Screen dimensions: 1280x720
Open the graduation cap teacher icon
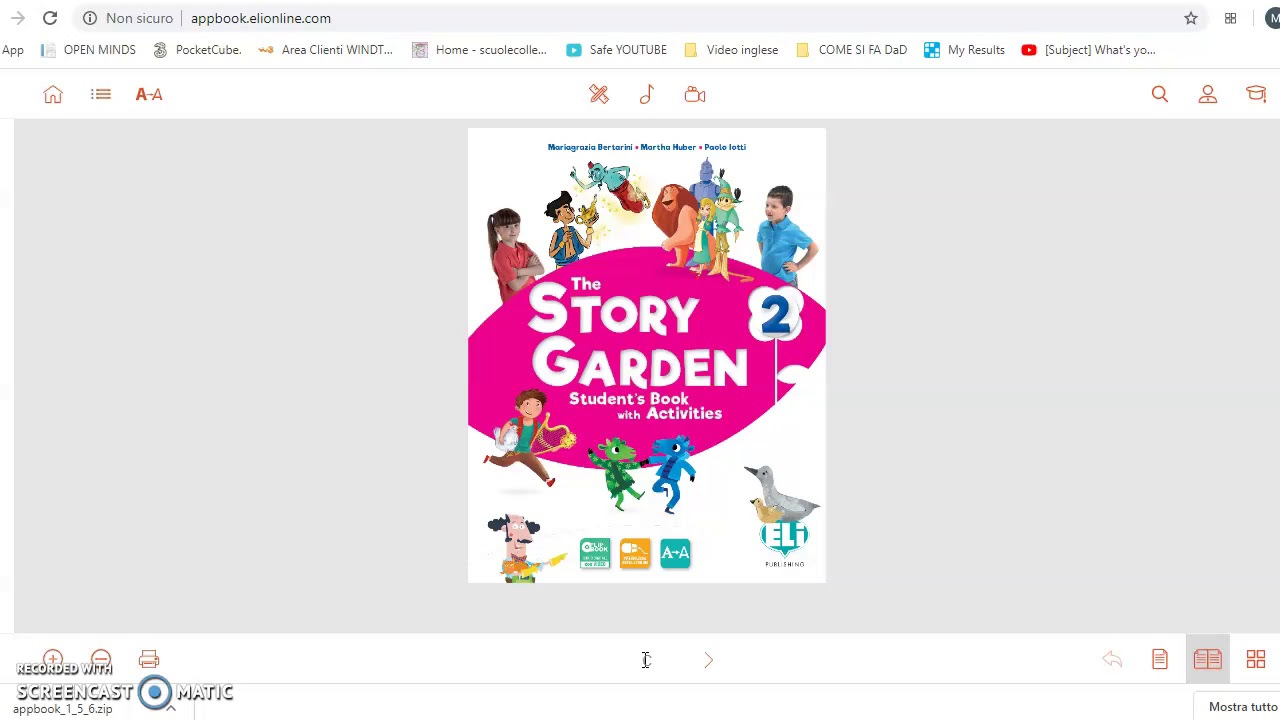(1256, 94)
